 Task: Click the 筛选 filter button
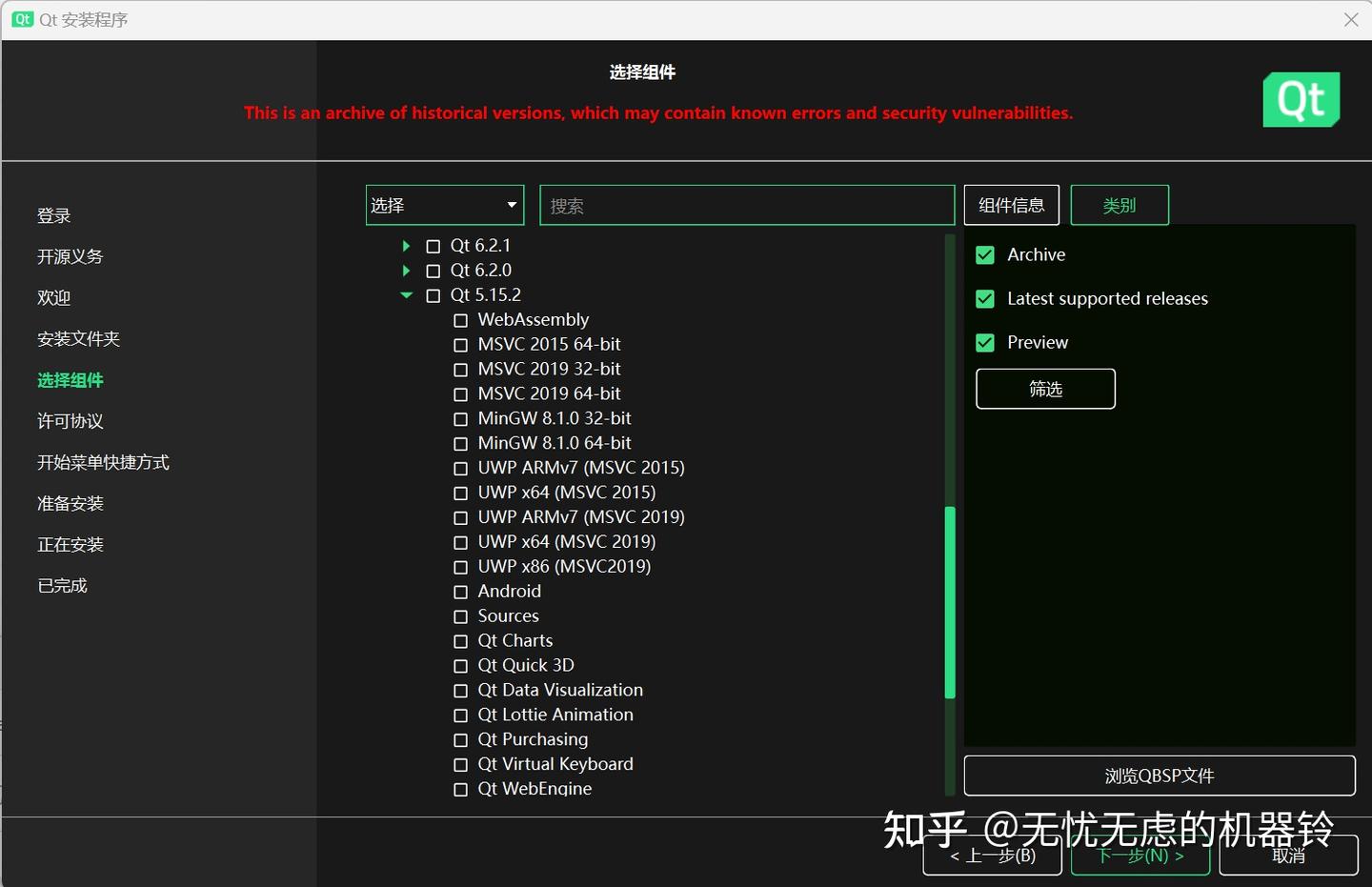click(1045, 389)
